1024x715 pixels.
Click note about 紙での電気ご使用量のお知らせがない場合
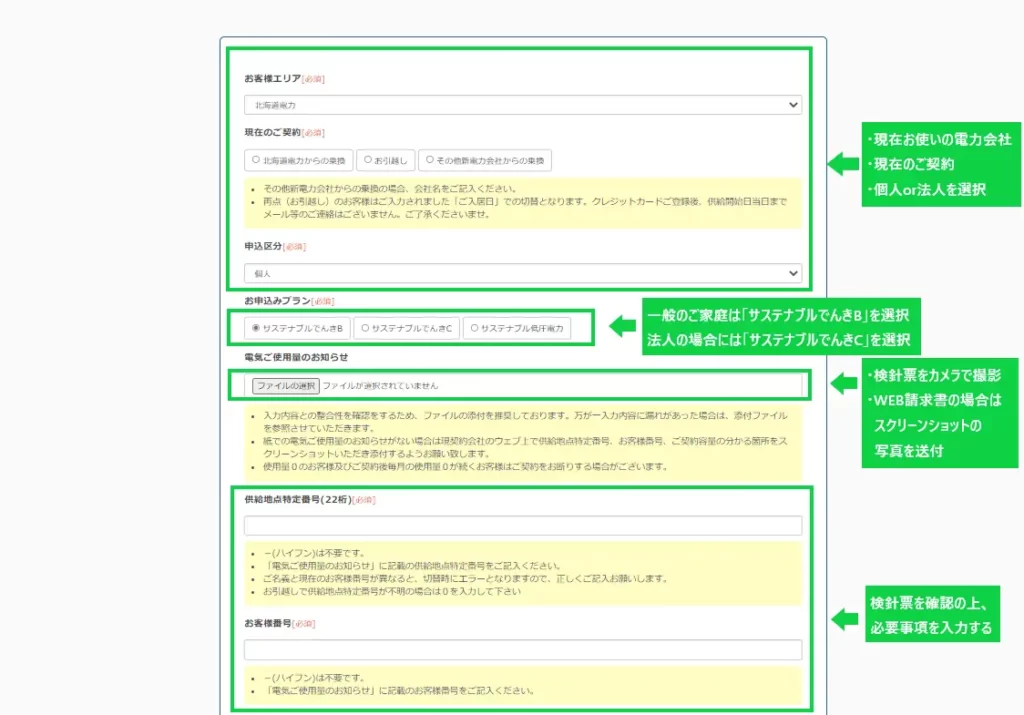point(525,447)
